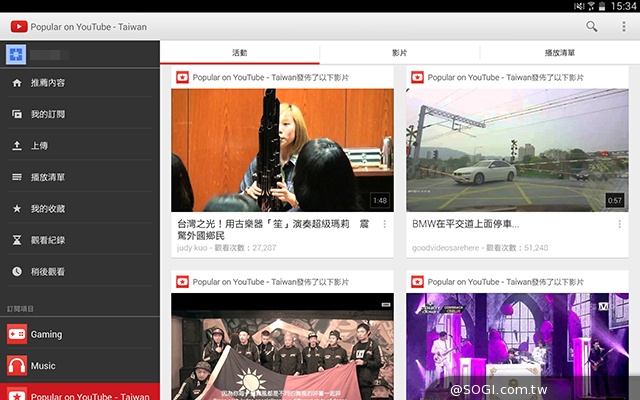Tap the search magnifier icon
640x400 pixels.
point(592,27)
